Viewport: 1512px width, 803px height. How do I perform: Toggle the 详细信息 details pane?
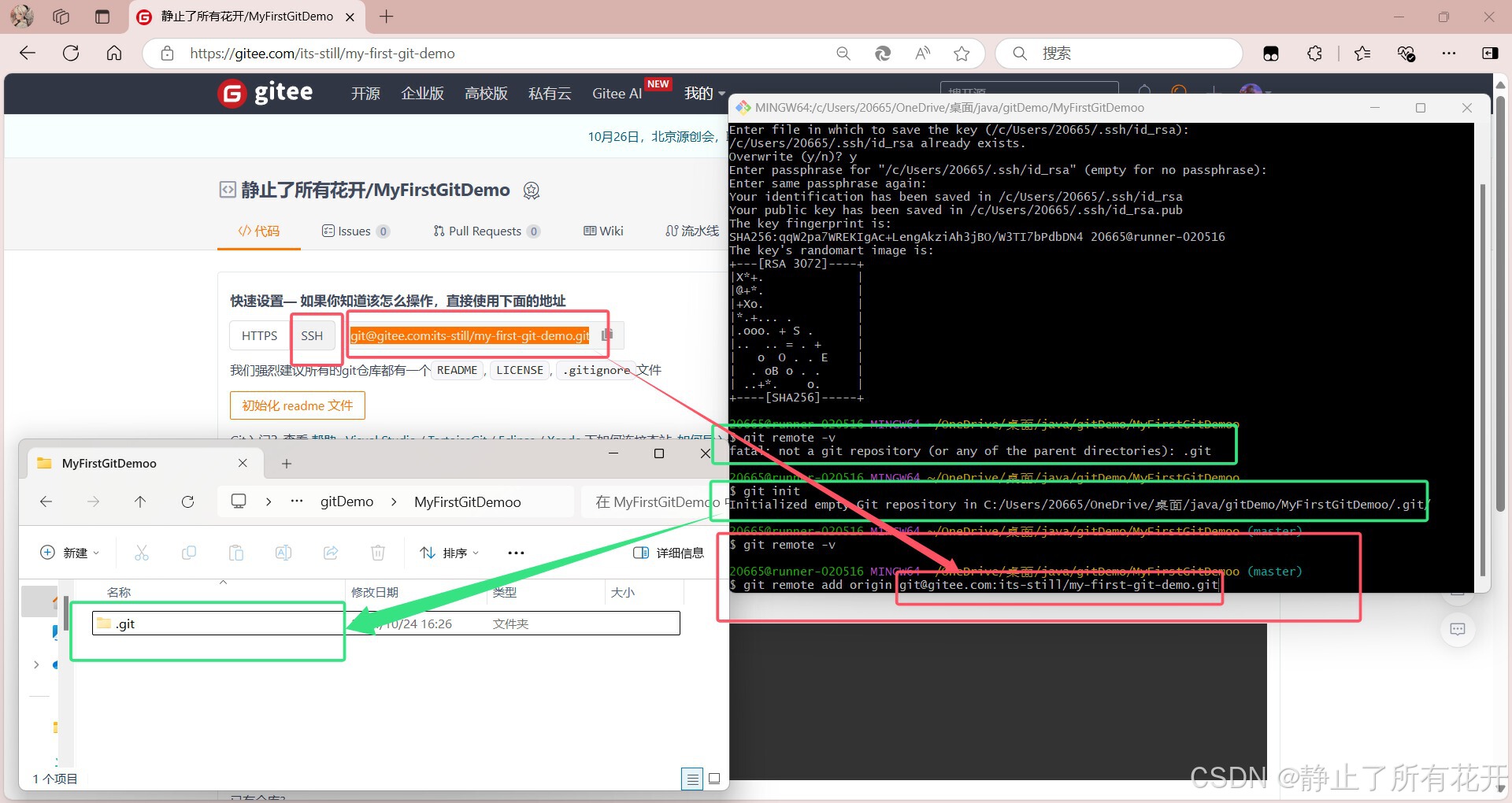click(x=669, y=553)
